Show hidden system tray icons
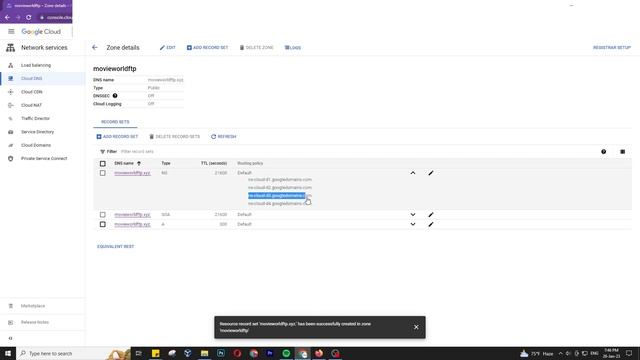The image size is (640, 360). point(560,353)
